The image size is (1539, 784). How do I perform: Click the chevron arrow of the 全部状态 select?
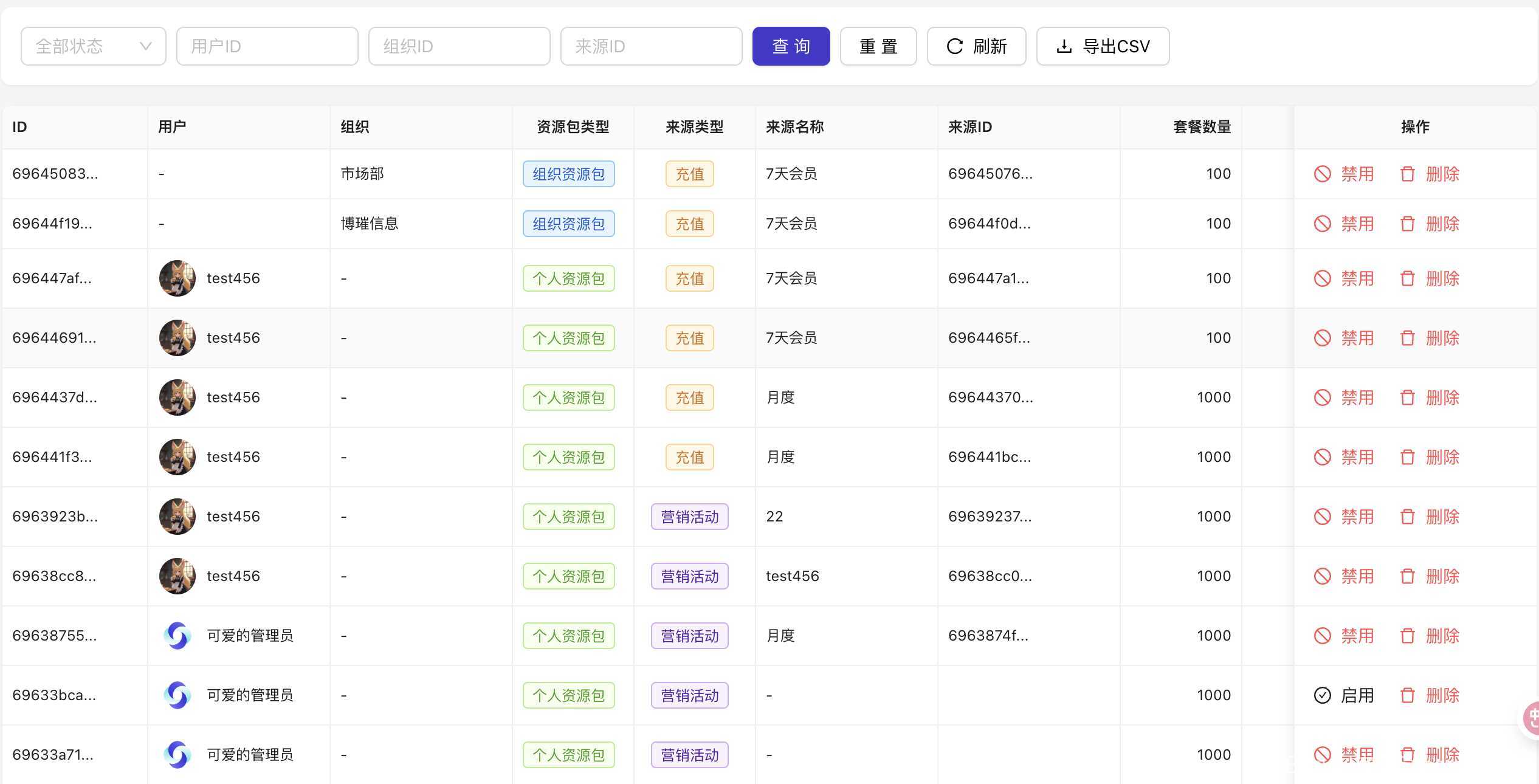click(x=145, y=46)
